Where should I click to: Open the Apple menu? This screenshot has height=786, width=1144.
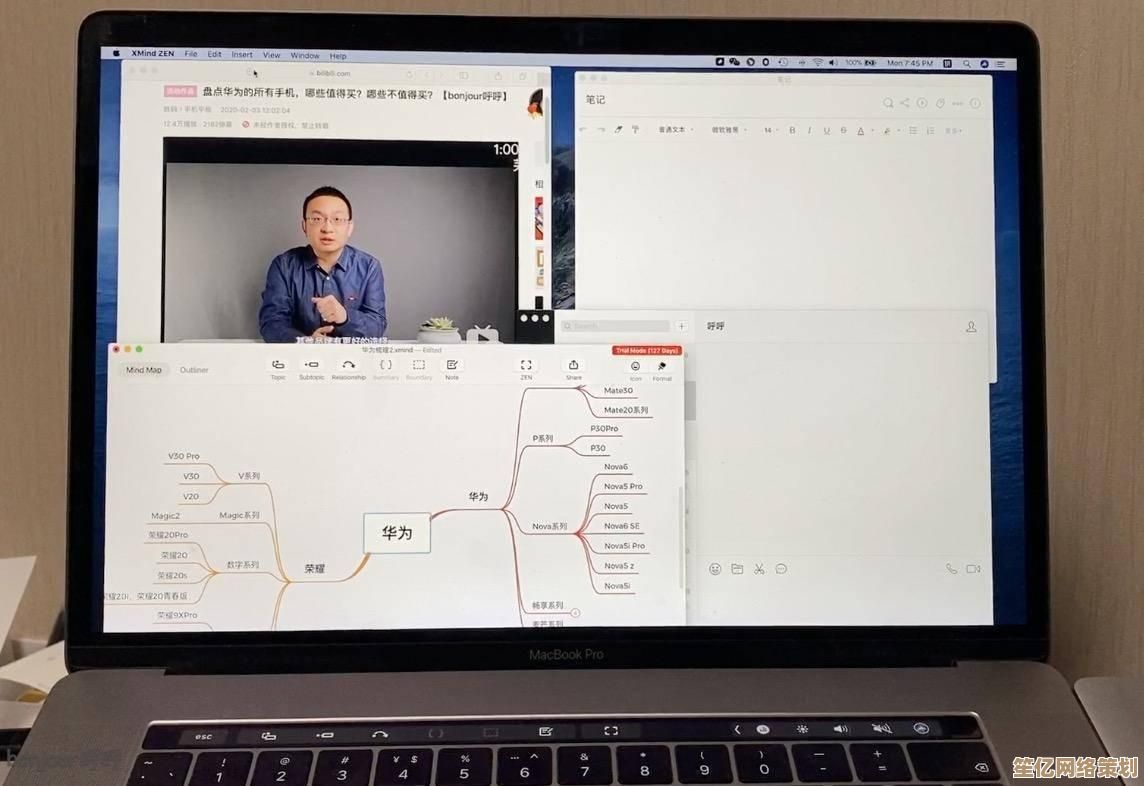tap(116, 53)
